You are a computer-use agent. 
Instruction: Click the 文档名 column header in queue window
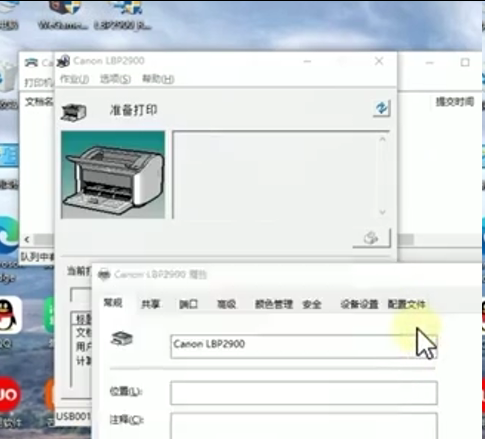coord(39,101)
